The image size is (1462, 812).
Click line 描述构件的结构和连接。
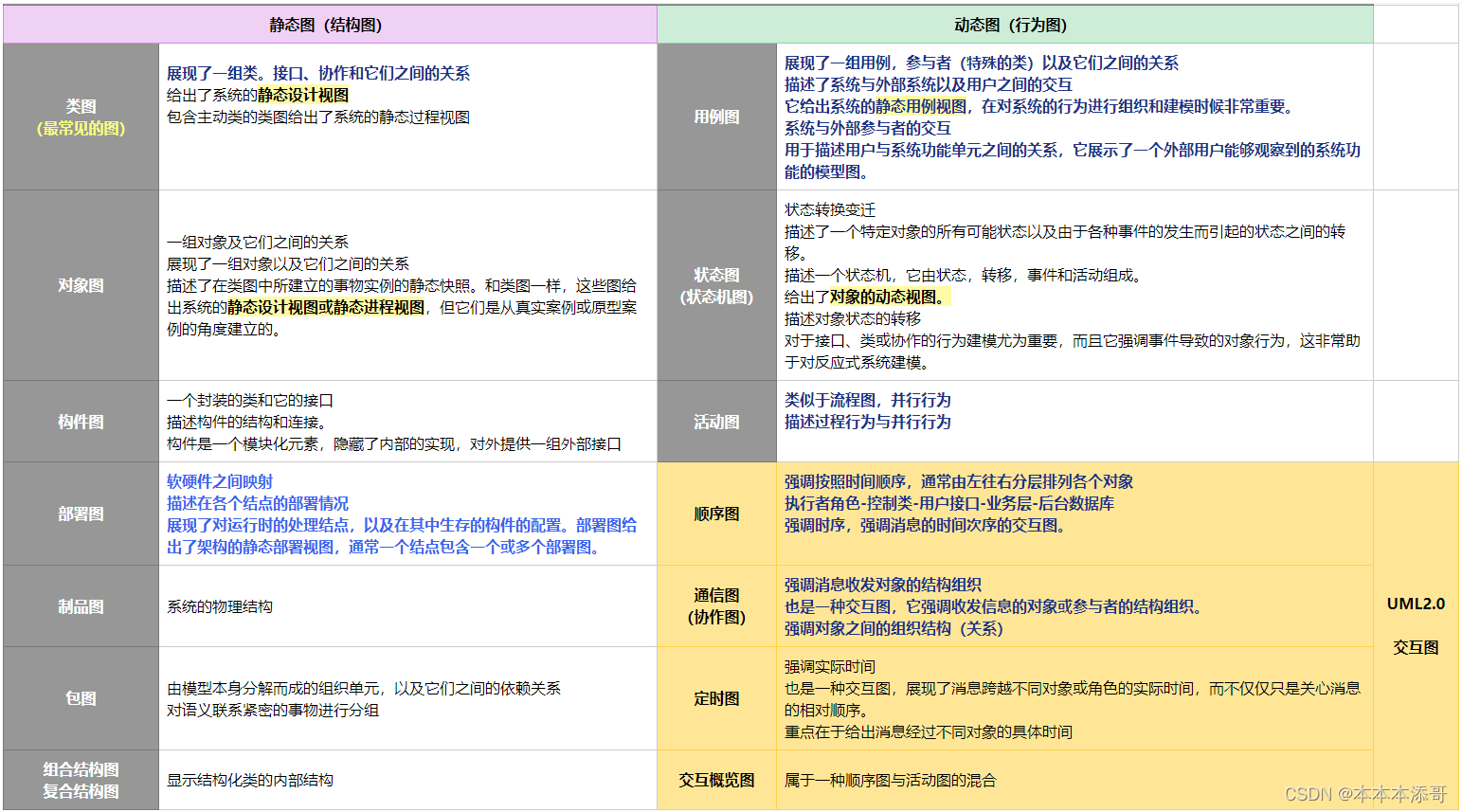coord(246,422)
